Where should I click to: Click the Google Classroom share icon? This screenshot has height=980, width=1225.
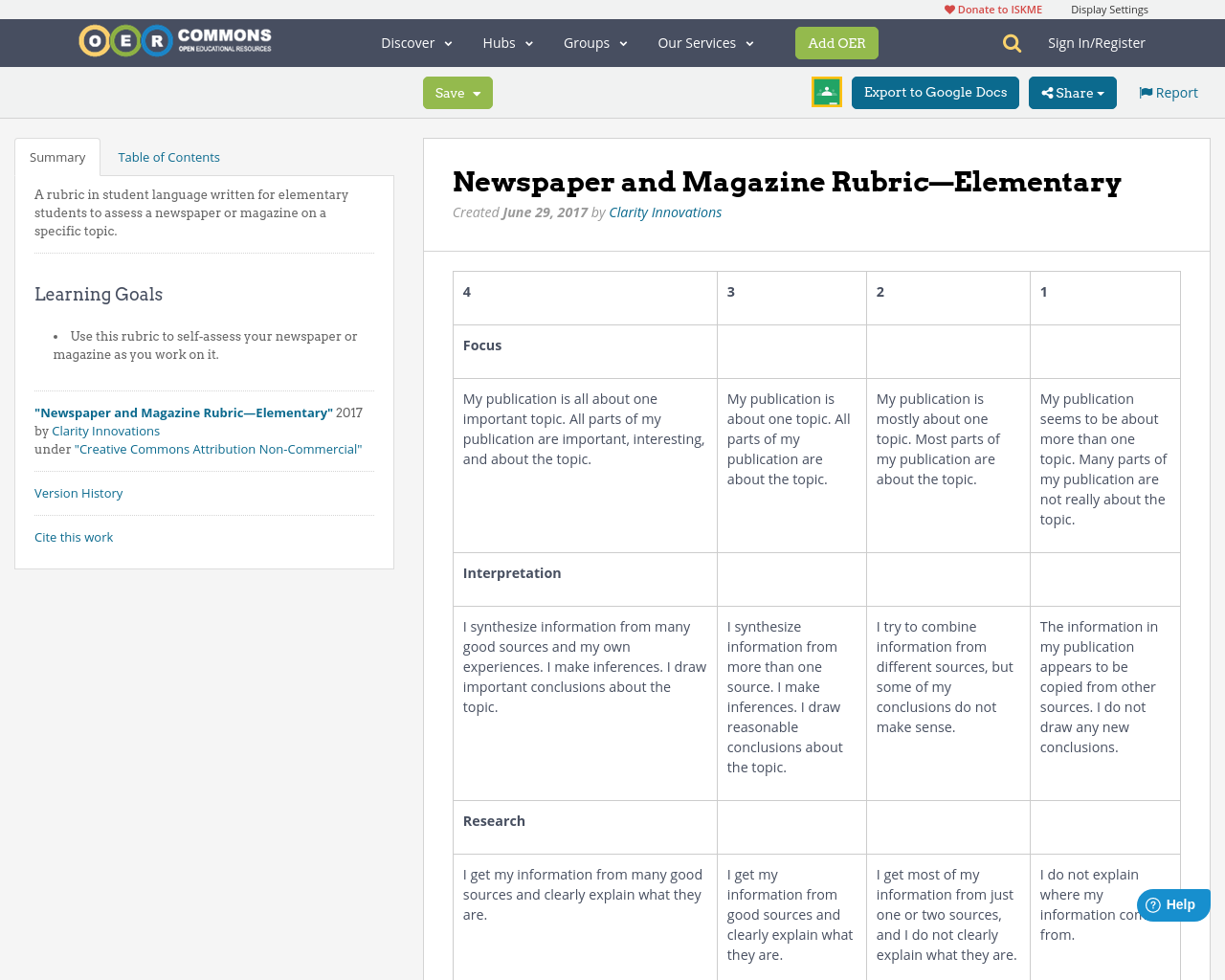pyautogui.click(x=826, y=92)
